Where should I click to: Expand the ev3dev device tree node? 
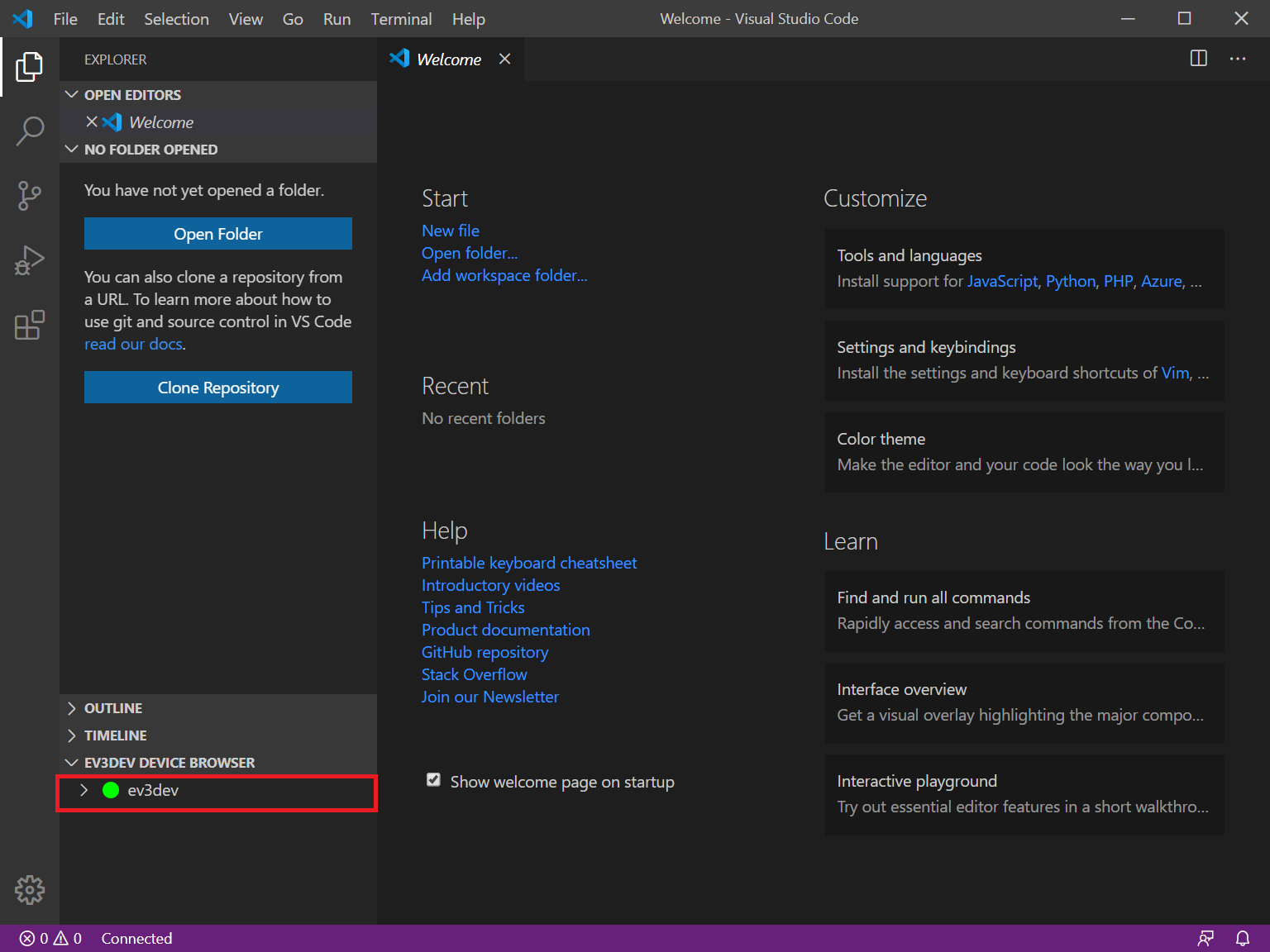pos(84,790)
